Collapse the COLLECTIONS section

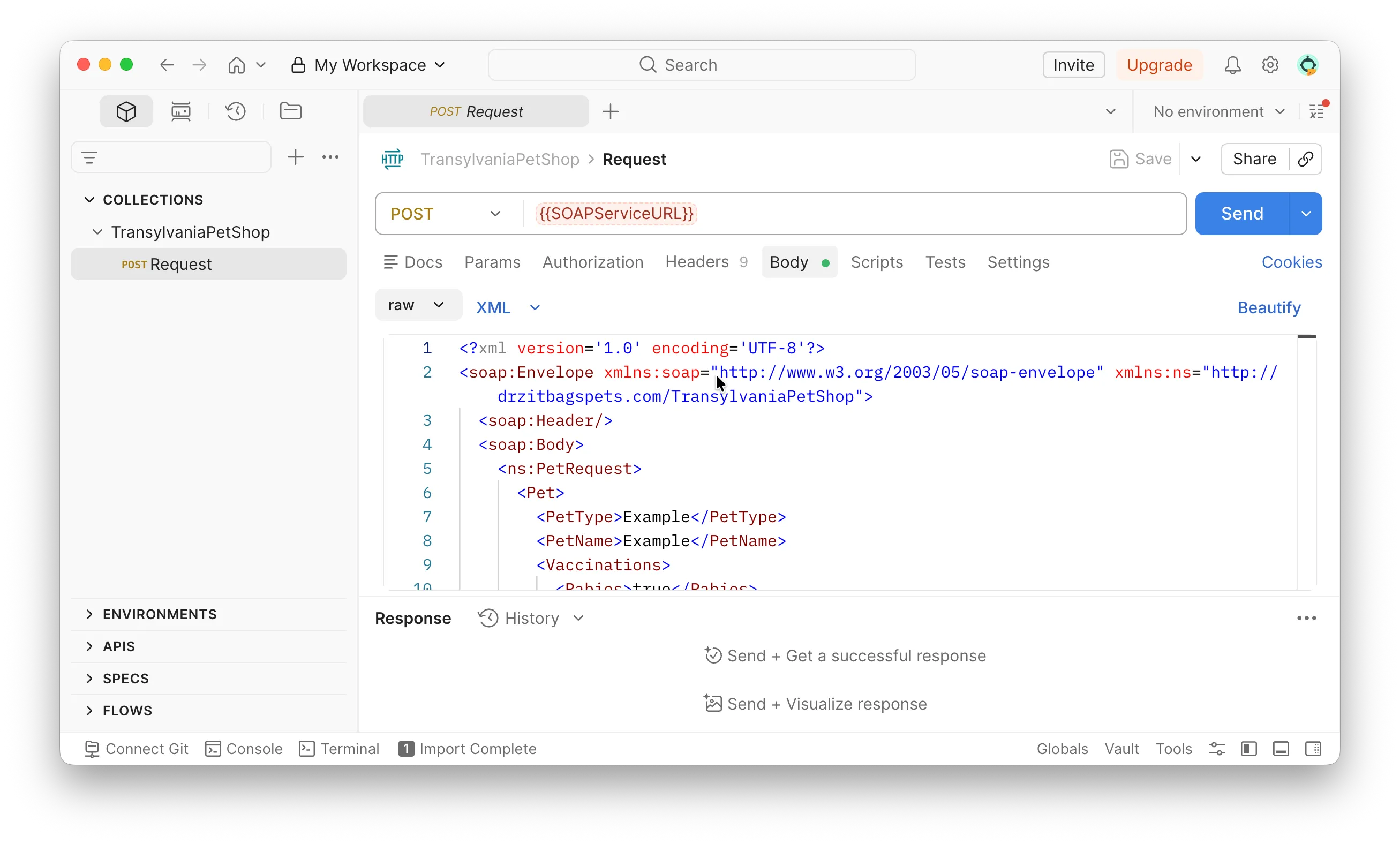click(x=89, y=199)
